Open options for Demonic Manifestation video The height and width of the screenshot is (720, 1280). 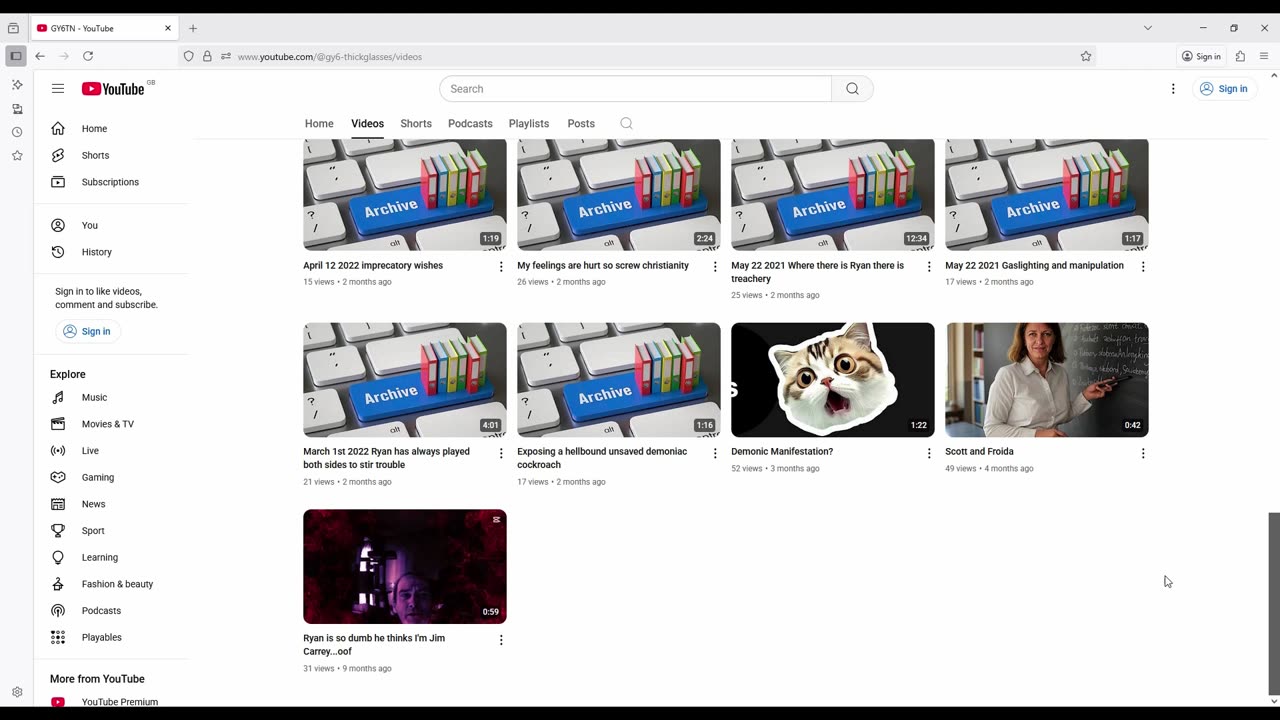[x=929, y=453]
